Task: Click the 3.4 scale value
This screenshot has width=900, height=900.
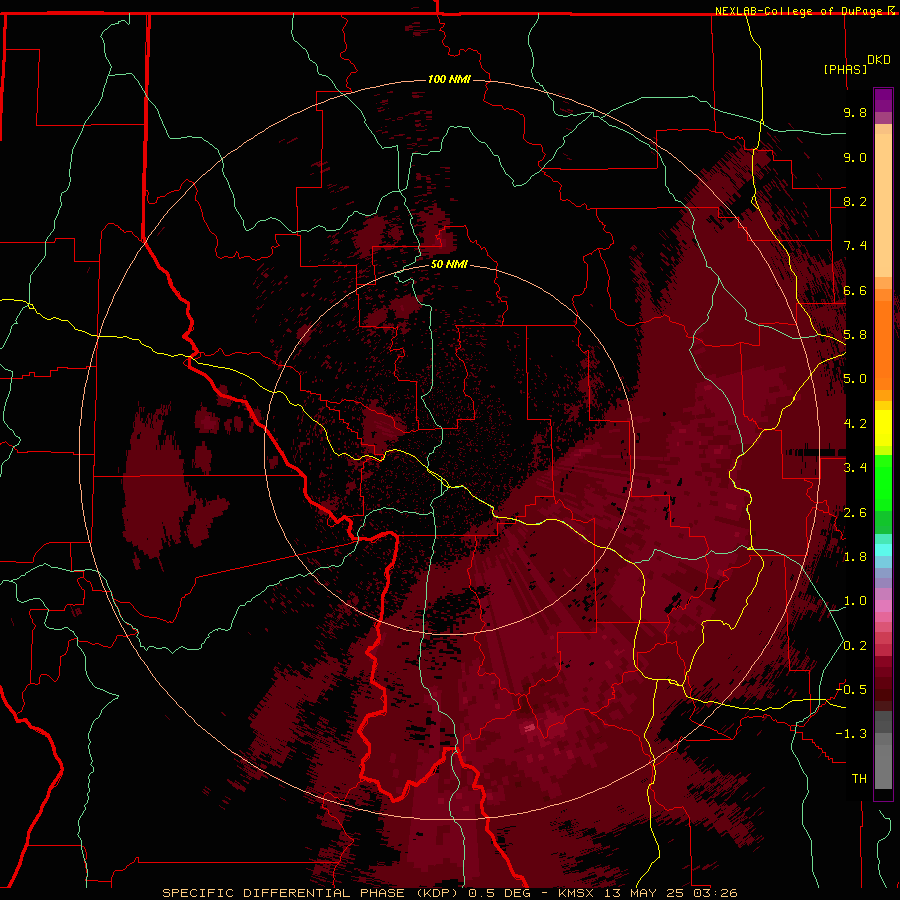Action: coord(855,468)
